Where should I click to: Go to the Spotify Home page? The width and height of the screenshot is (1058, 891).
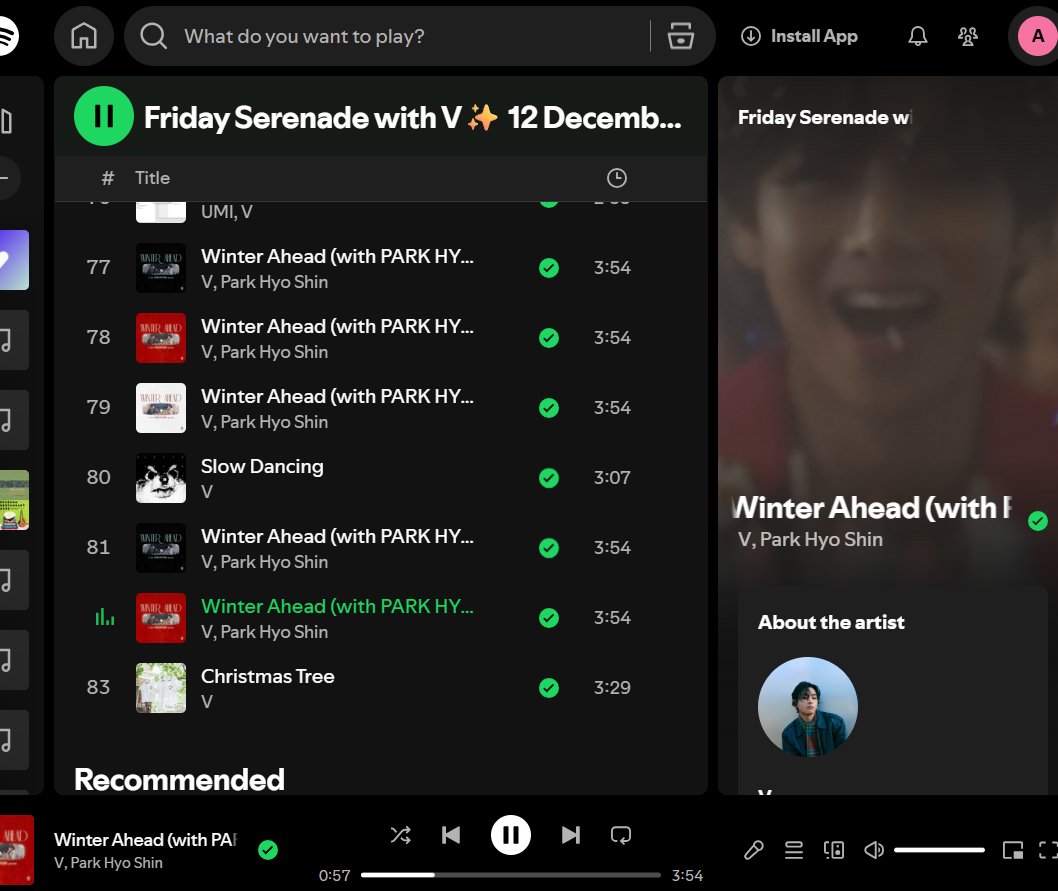[x=84, y=36]
